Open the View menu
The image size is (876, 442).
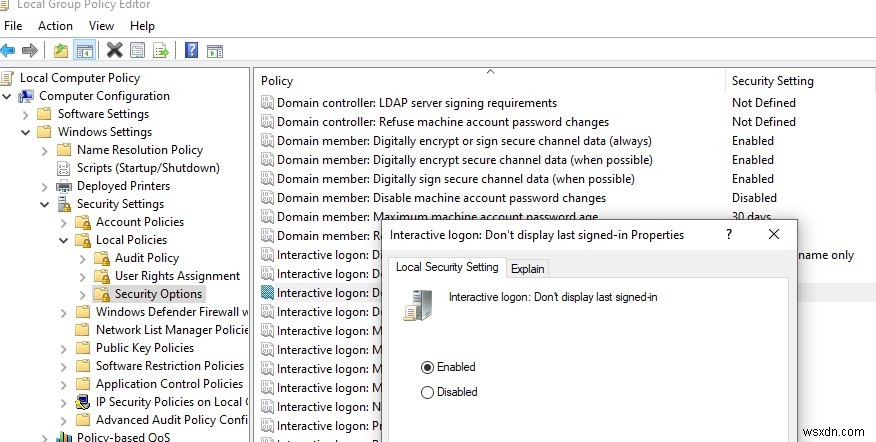coord(101,26)
